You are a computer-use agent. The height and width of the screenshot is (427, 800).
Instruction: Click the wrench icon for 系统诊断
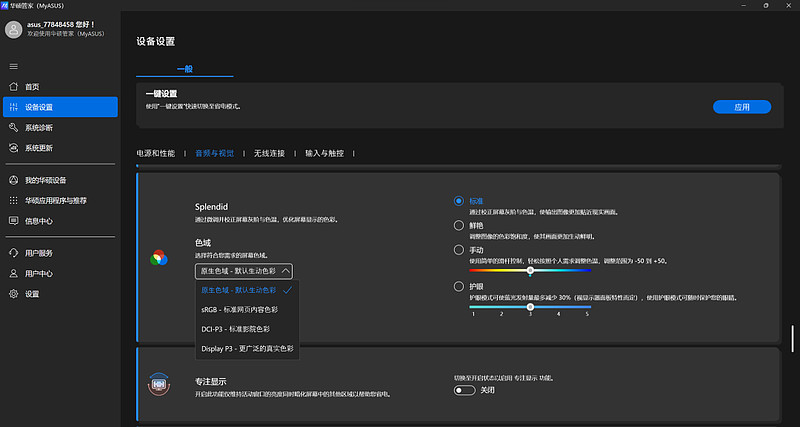pyautogui.click(x=14, y=128)
